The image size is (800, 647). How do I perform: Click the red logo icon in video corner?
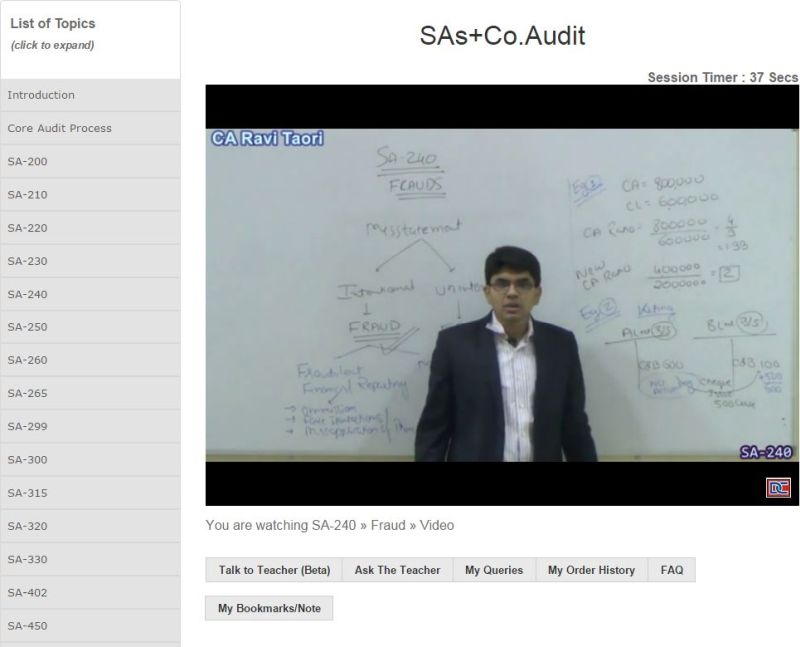pyautogui.click(x=778, y=487)
